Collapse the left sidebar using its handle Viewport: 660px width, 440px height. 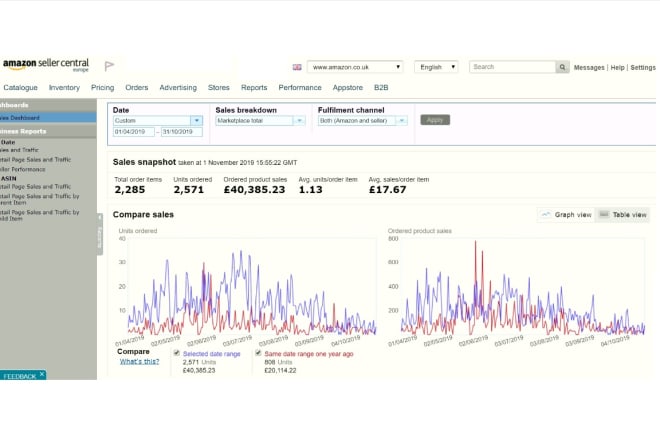(100, 234)
